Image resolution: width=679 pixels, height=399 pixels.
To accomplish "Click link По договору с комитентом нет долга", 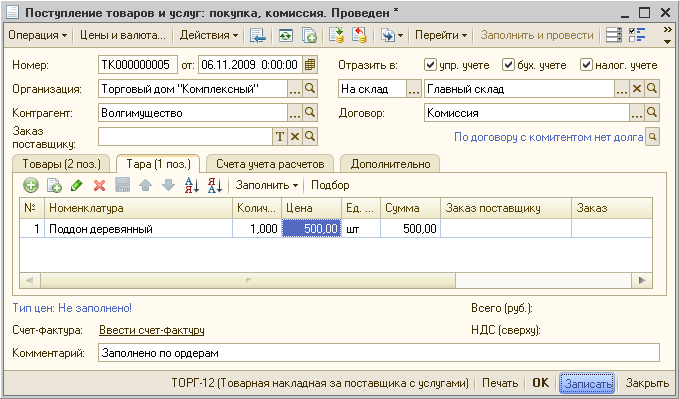I will point(548,137).
